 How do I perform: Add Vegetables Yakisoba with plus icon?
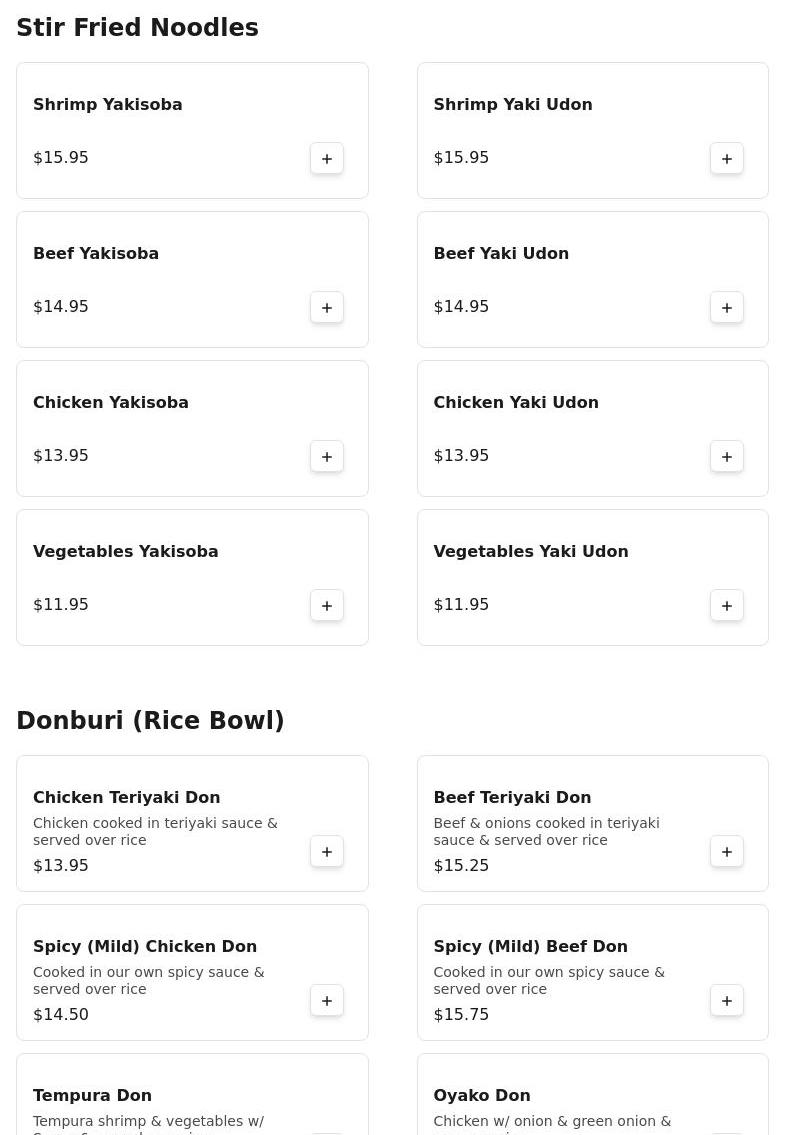pos(327,606)
